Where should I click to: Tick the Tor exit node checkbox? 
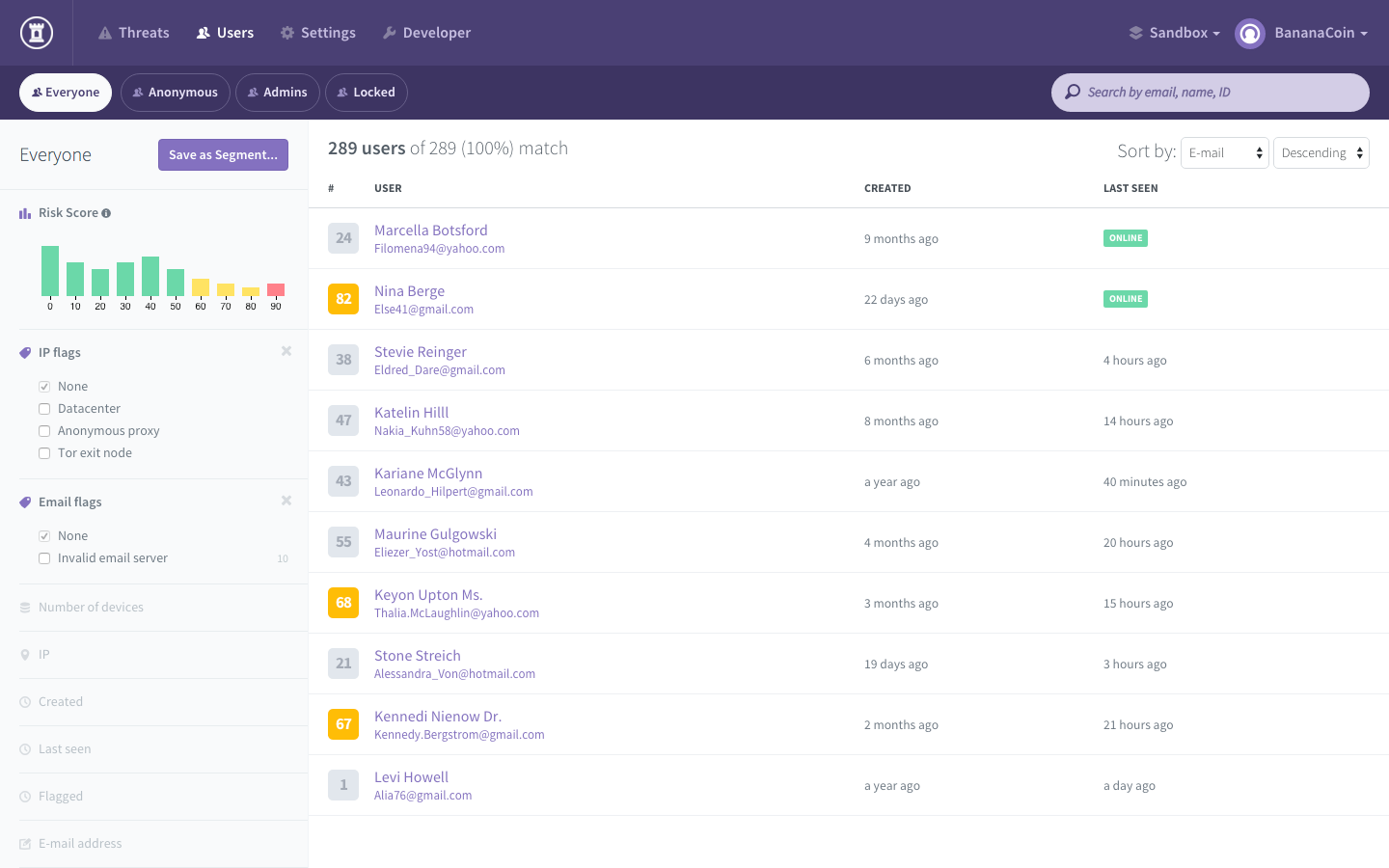[x=44, y=453]
